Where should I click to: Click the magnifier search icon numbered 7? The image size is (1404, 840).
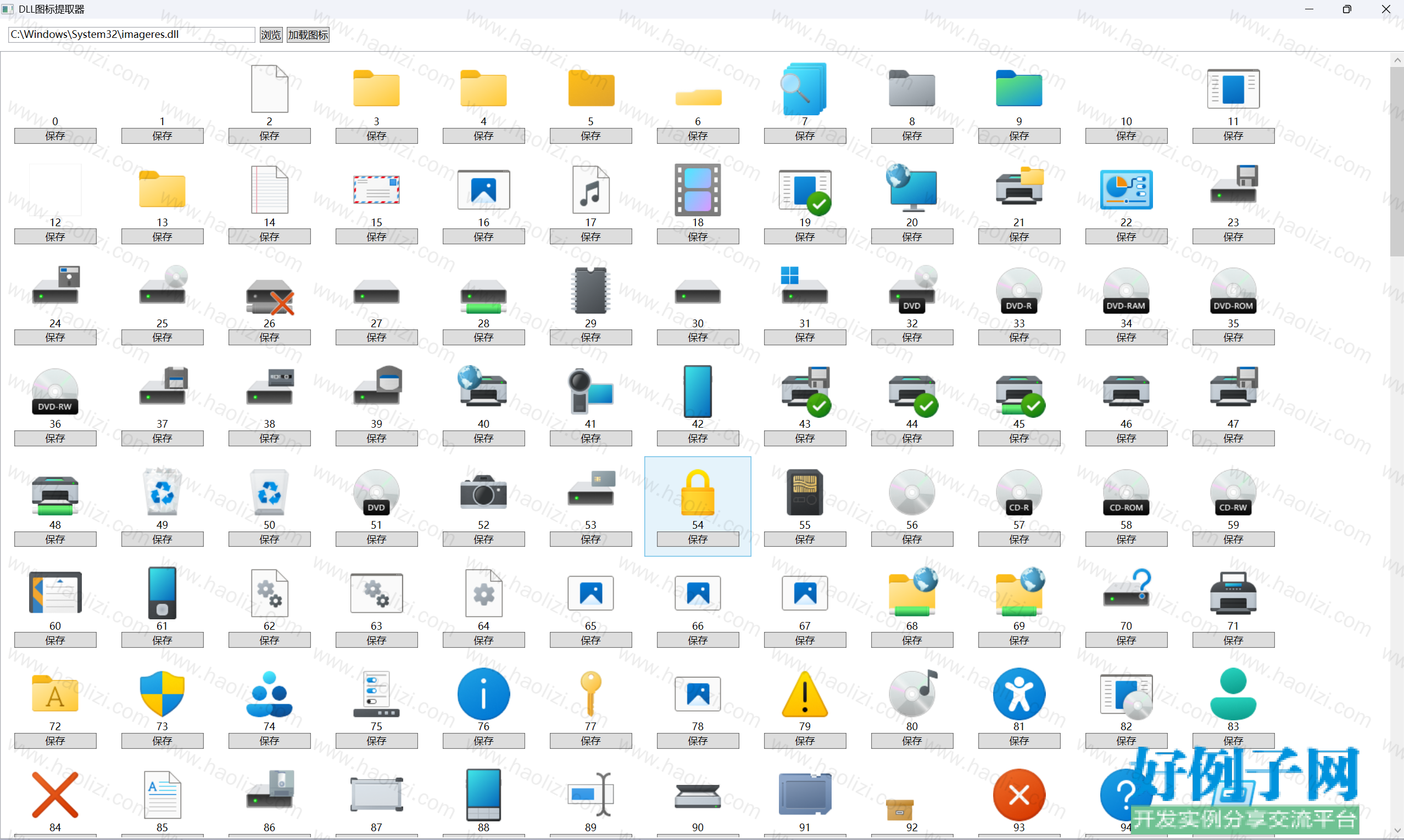click(x=804, y=89)
